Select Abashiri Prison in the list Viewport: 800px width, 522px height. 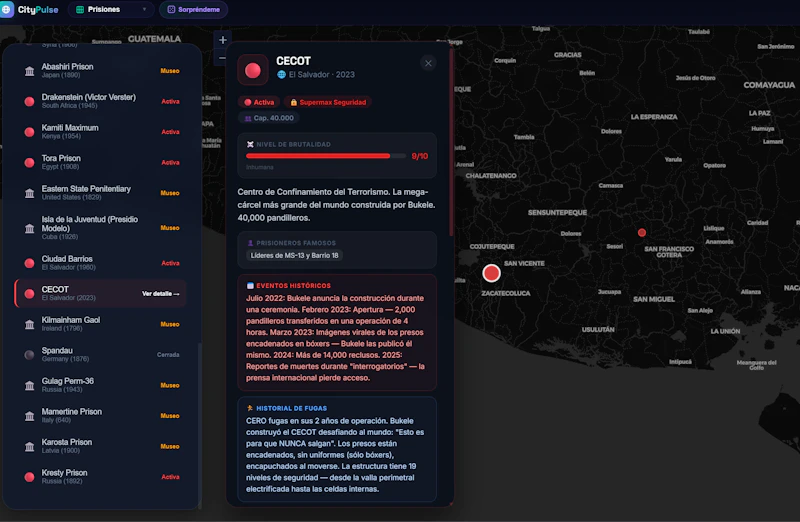click(101, 70)
